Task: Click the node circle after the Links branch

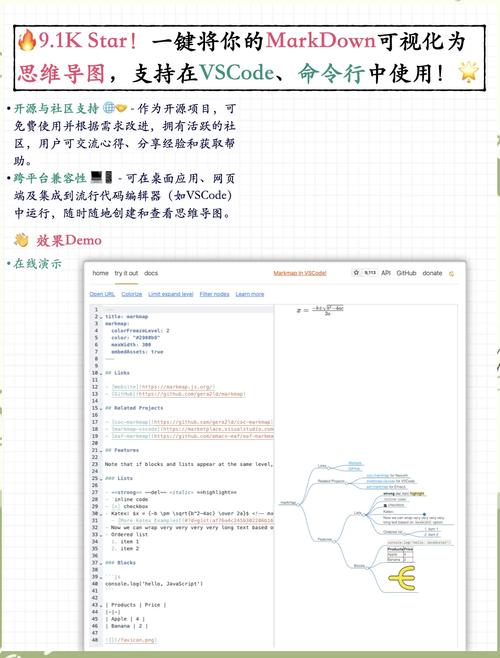Action: [x=328, y=468]
